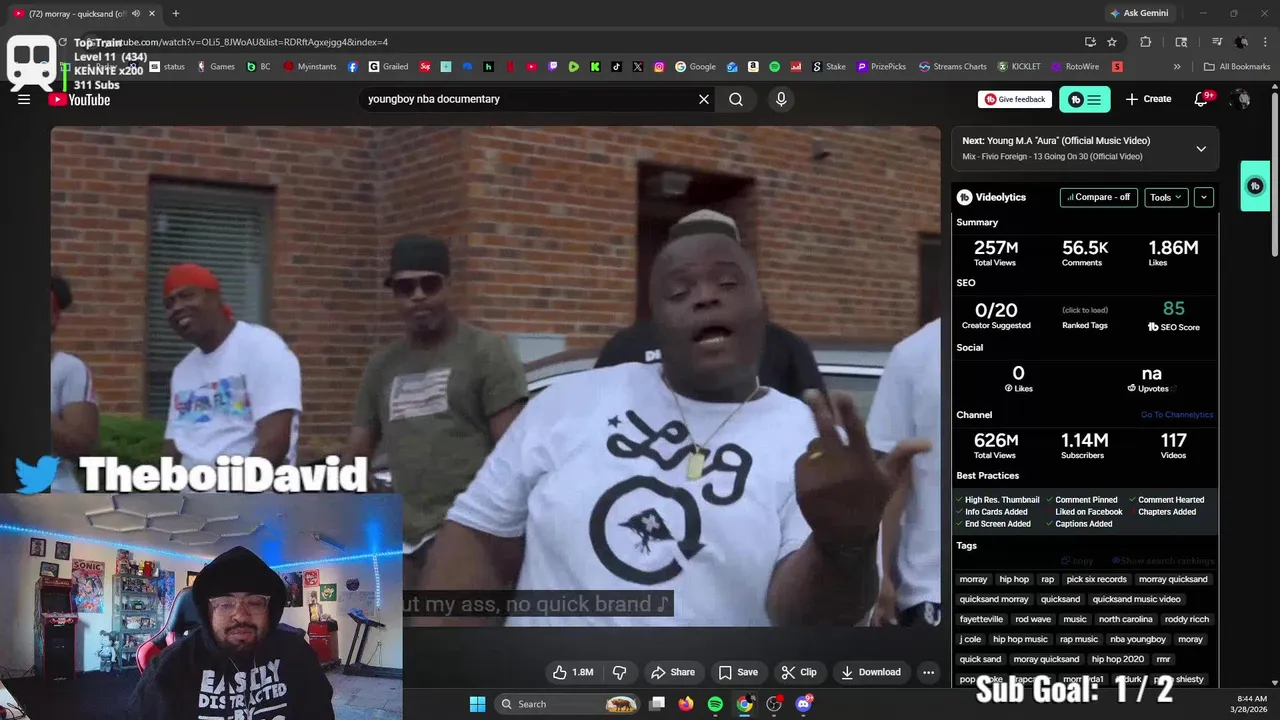The image size is (1280, 720).
Task: Open the Streams Charts bookmark
Action: [x=952, y=67]
